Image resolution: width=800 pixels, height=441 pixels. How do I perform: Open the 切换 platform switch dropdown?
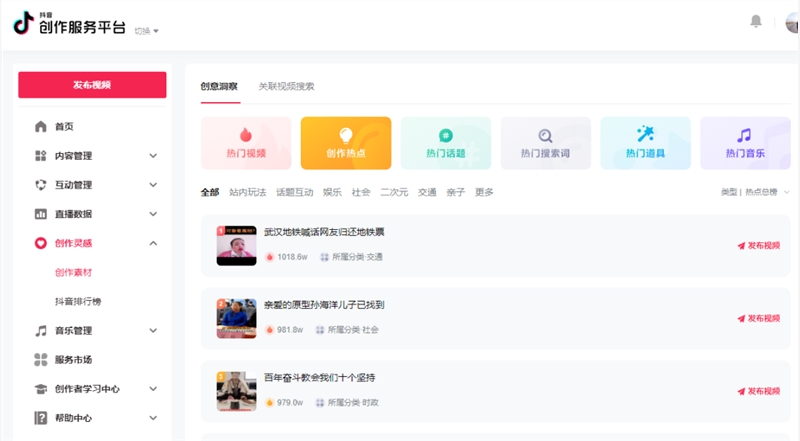[147, 31]
